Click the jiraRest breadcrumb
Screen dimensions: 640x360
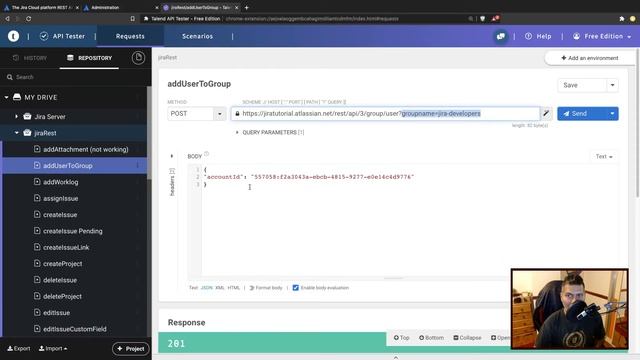pos(167,58)
